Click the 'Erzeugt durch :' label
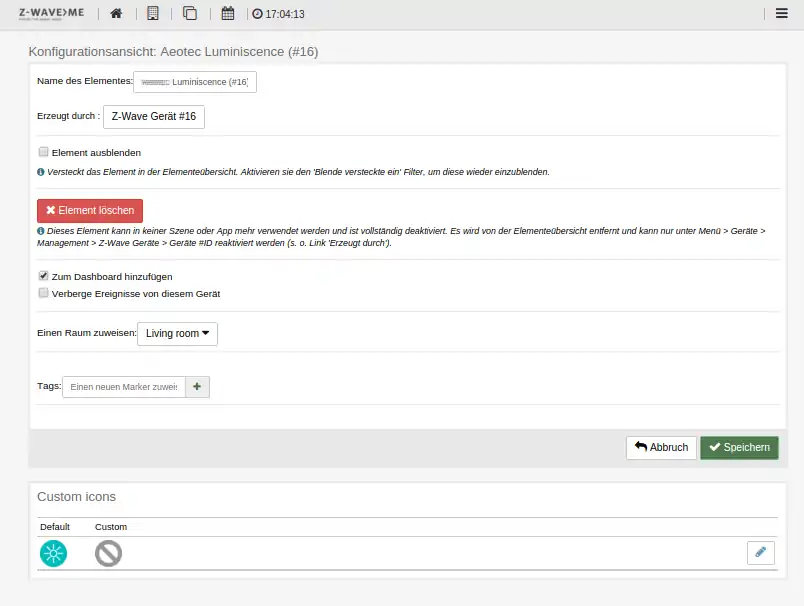Viewport: 804px width, 606px height. click(x=68, y=116)
